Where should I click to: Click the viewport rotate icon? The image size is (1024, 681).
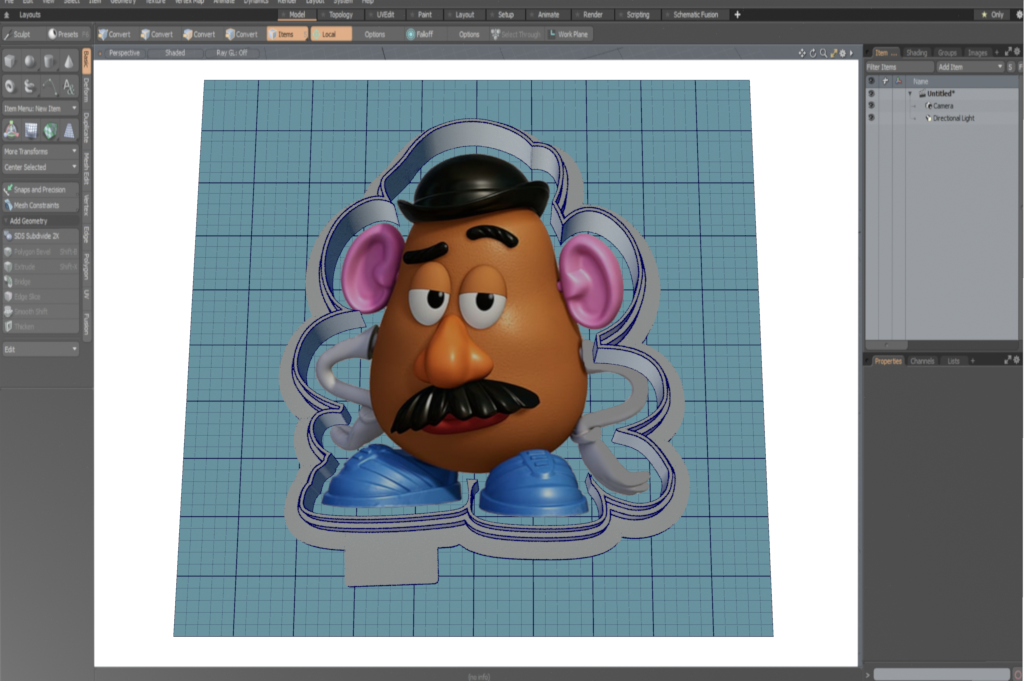[812, 53]
